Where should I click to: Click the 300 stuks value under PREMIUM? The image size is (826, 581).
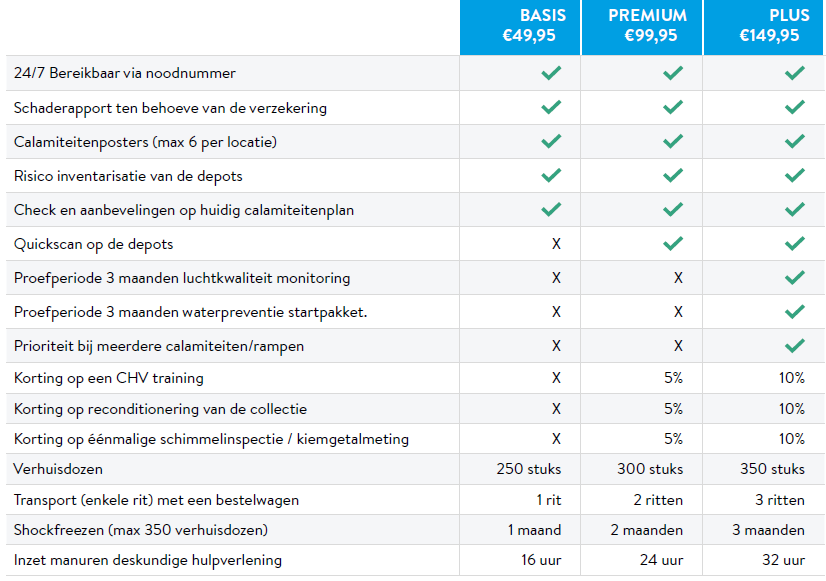[x=651, y=469]
